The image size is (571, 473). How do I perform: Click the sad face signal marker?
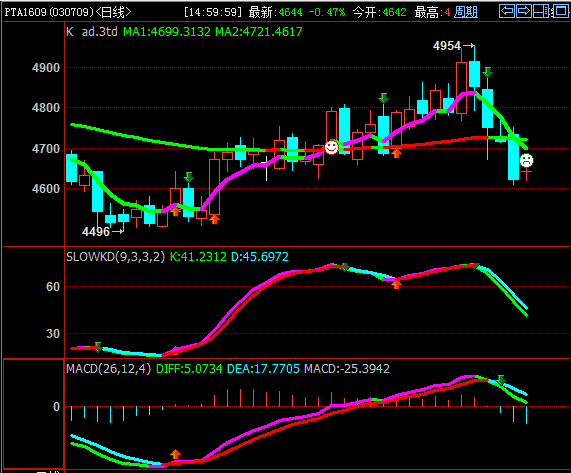click(x=526, y=160)
